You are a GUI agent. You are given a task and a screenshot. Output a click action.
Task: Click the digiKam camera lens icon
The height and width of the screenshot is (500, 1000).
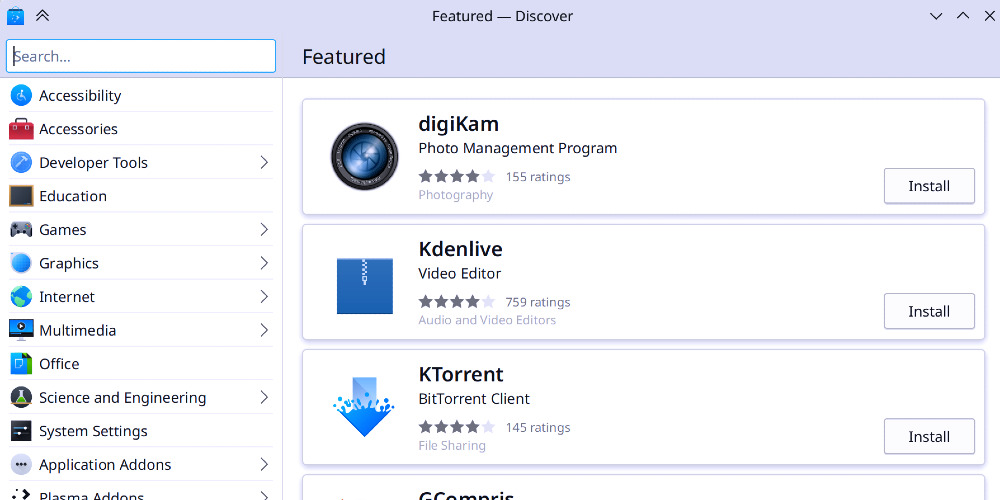tap(364, 157)
